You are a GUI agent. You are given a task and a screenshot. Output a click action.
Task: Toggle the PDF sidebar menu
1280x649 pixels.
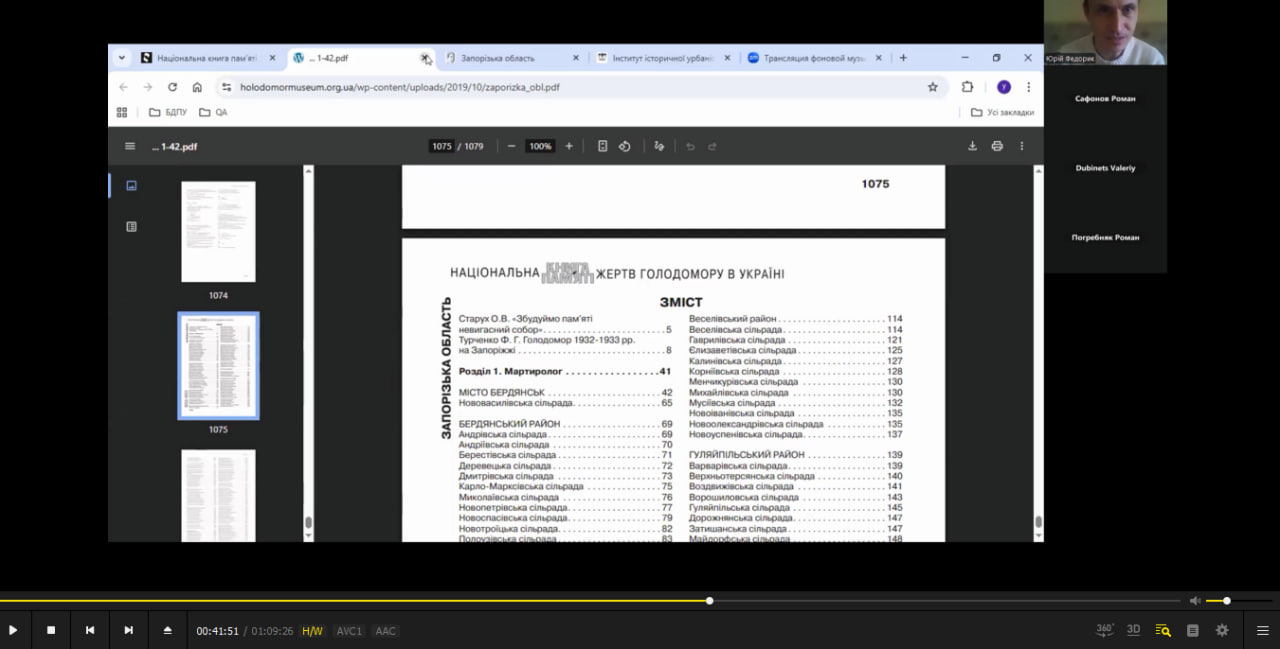[129, 146]
